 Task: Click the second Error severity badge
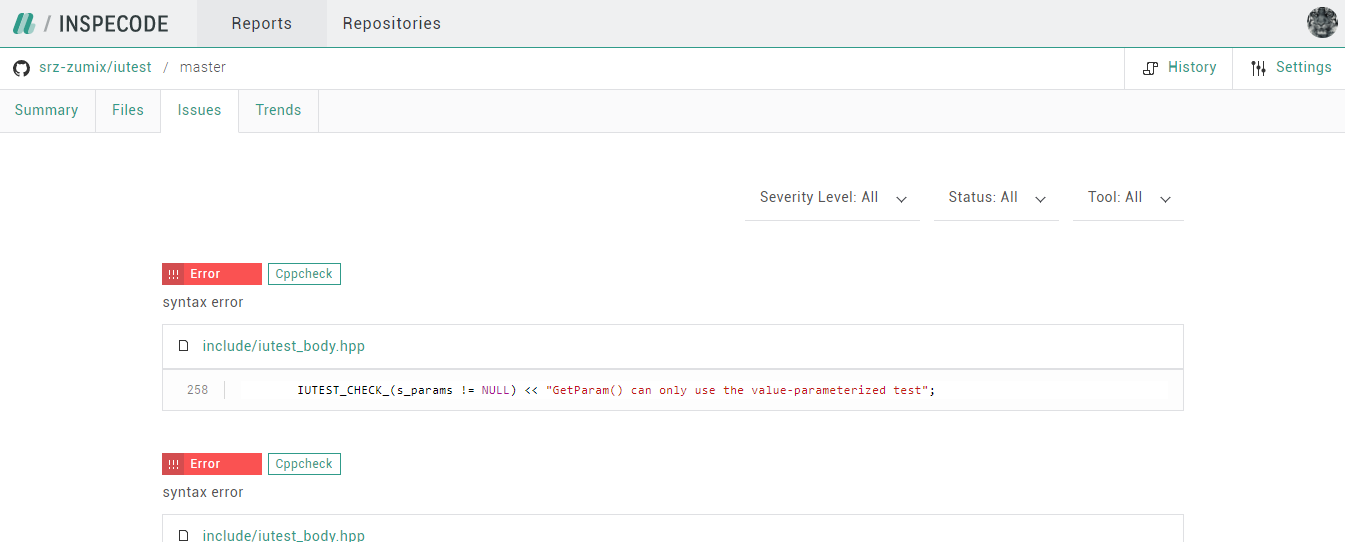click(x=212, y=464)
